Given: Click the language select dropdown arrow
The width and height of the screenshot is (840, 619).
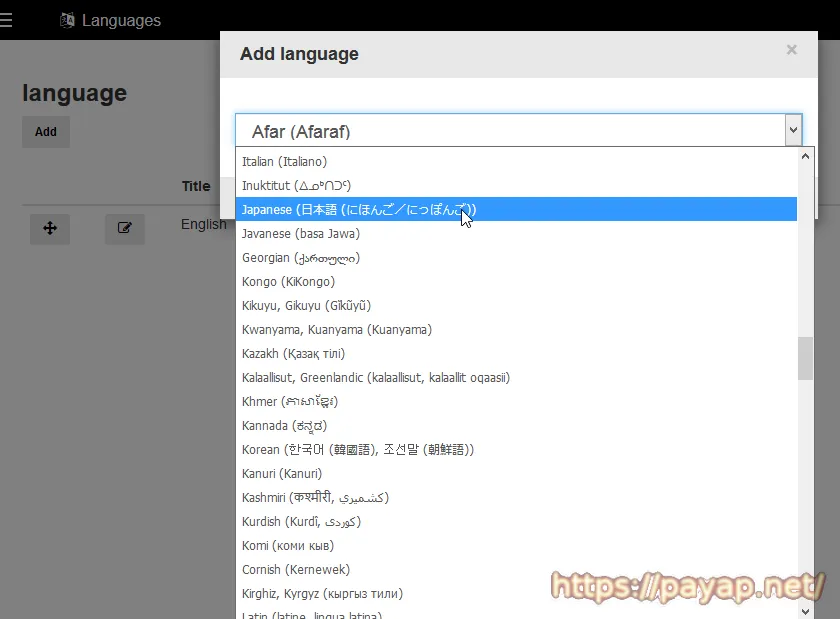Looking at the screenshot, I should coord(793,131).
